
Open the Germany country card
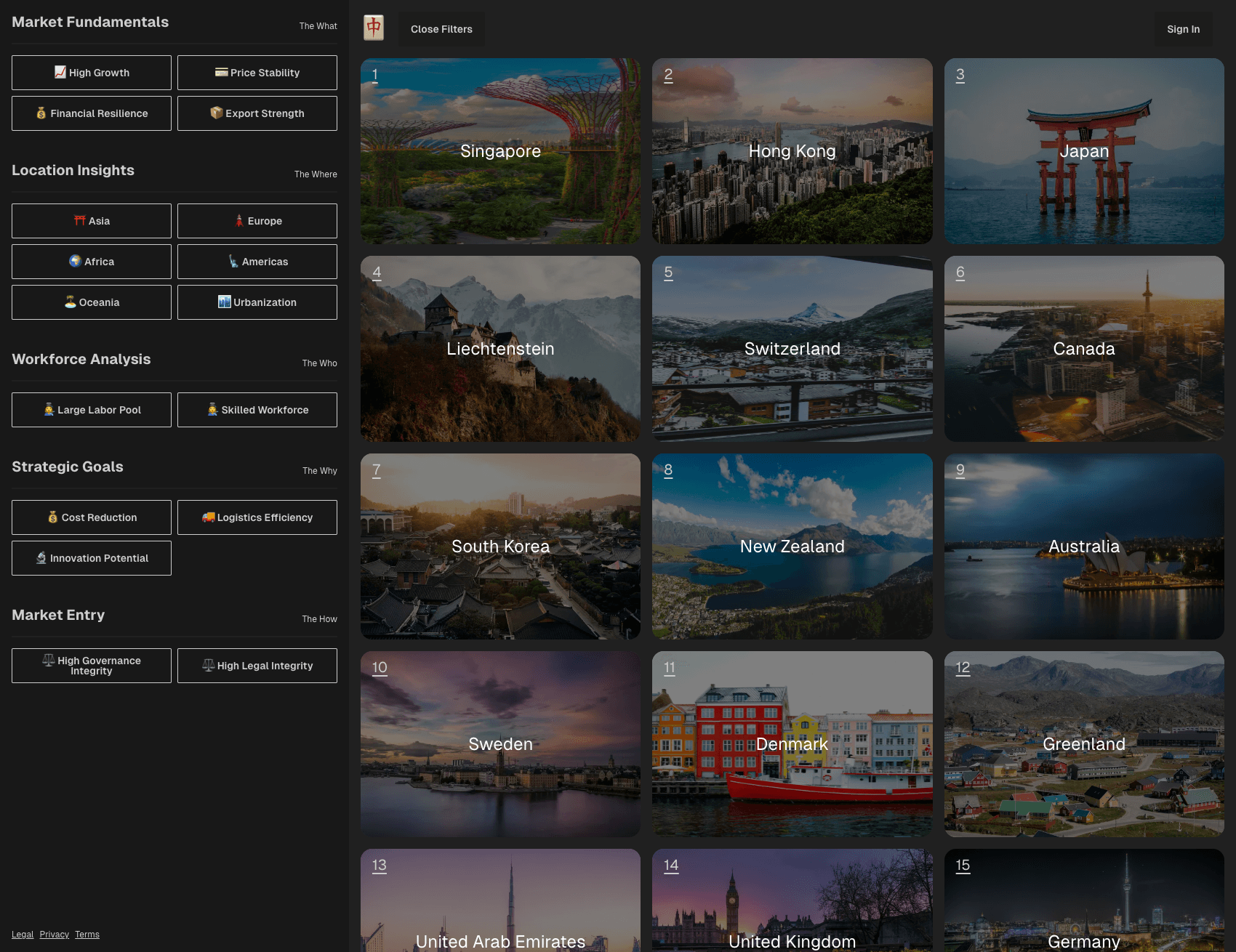click(x=1084, y=900)
